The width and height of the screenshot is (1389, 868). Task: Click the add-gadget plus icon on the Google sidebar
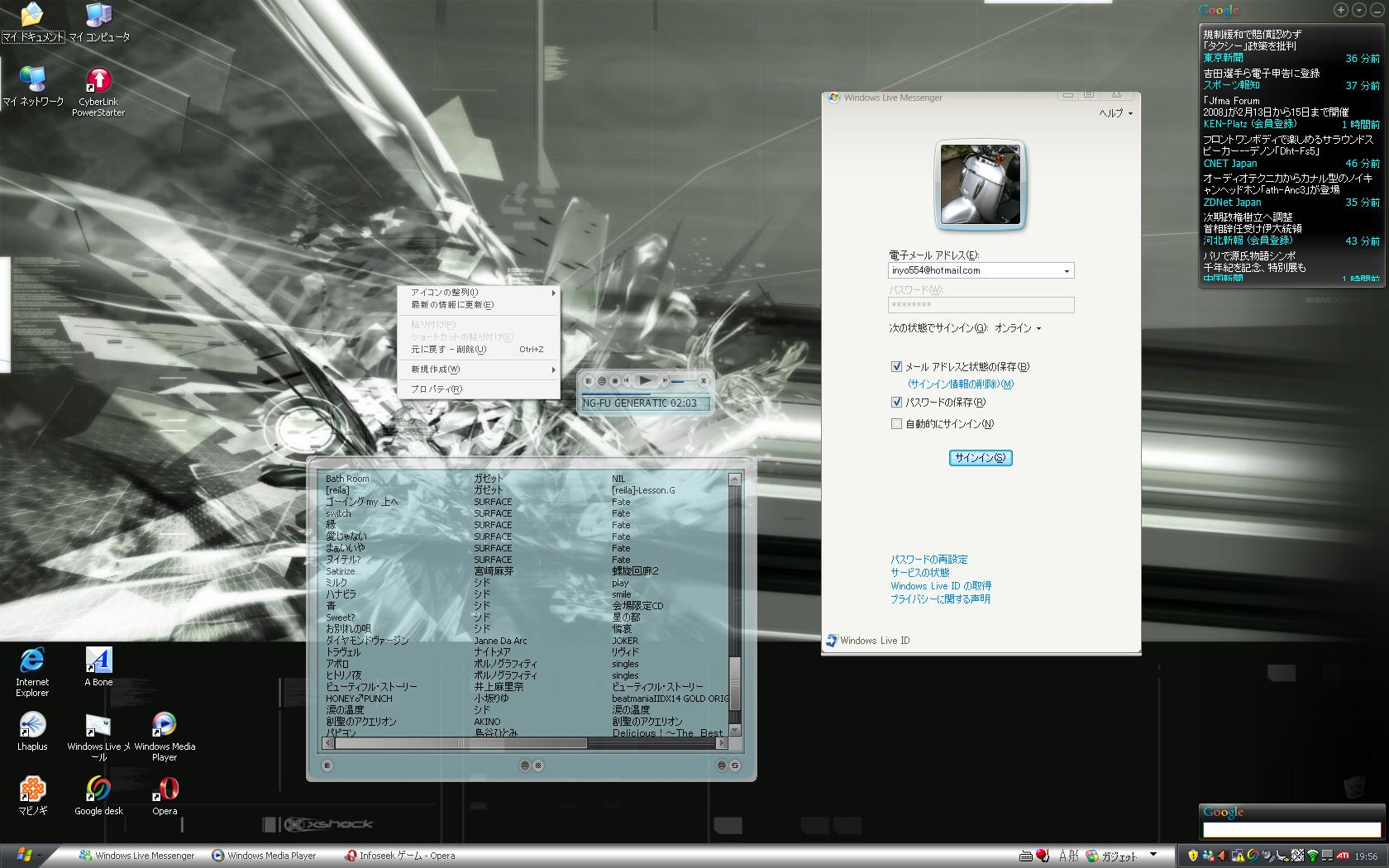tap(1341, 10)
